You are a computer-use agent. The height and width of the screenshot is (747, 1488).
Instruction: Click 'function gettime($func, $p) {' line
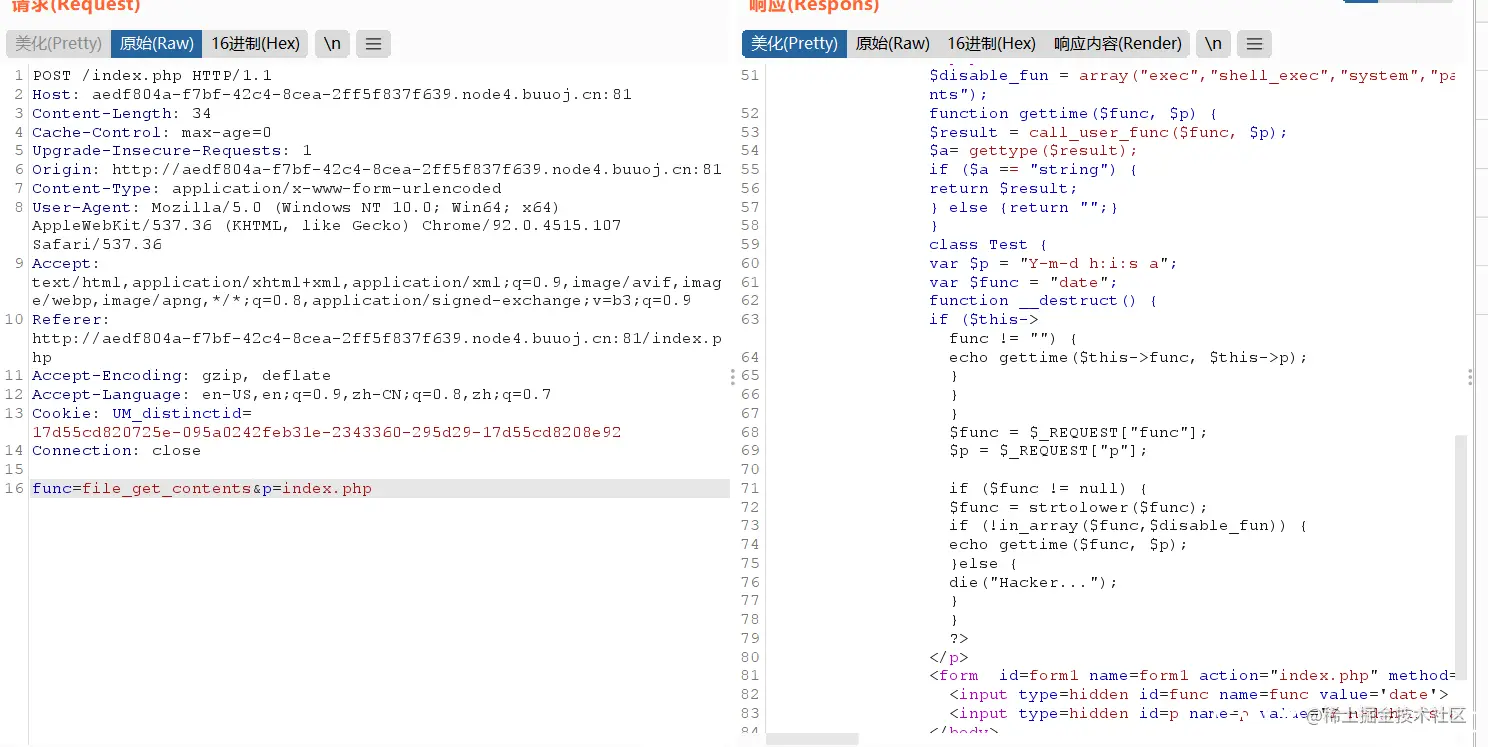(x=1073, y=113)
